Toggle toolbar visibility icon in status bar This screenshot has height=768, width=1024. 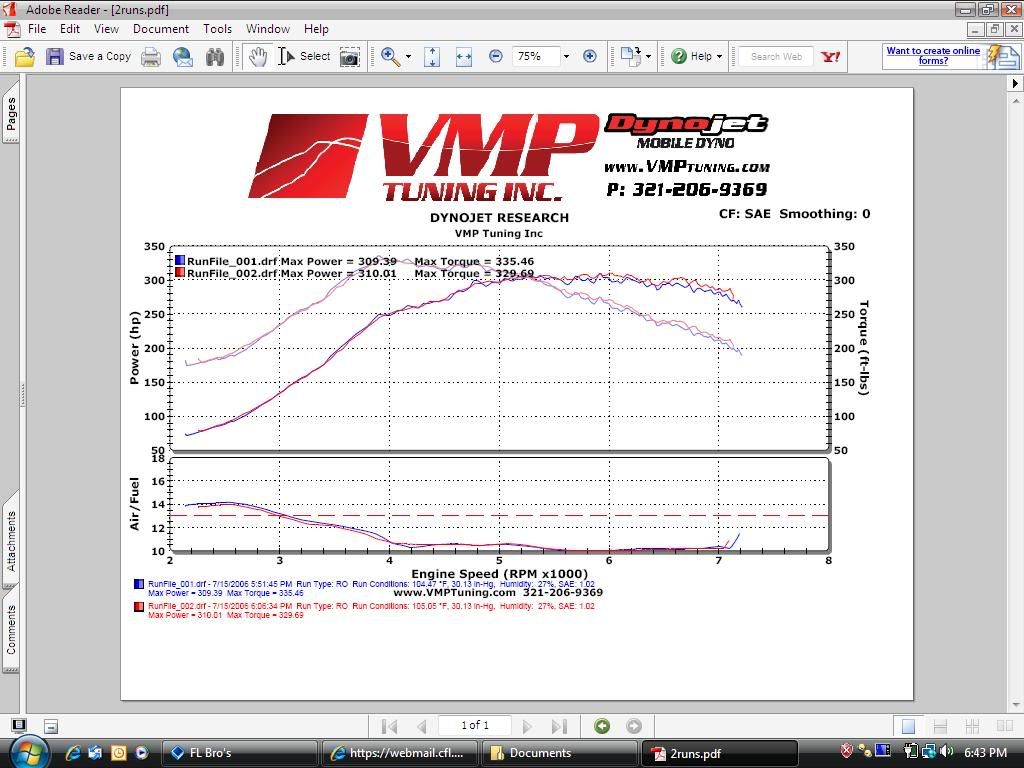(x=51, y=726)
